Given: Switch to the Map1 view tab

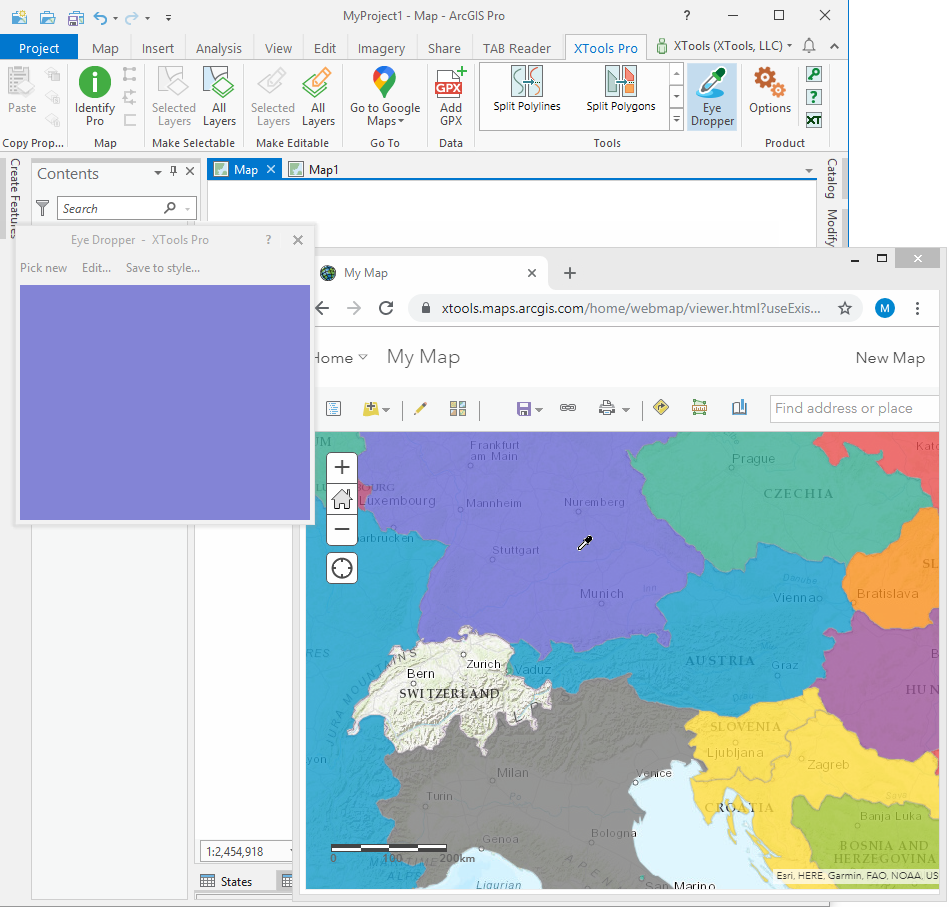Looking at the screenshot, I should pyautogui.click(x=323, y=170).
